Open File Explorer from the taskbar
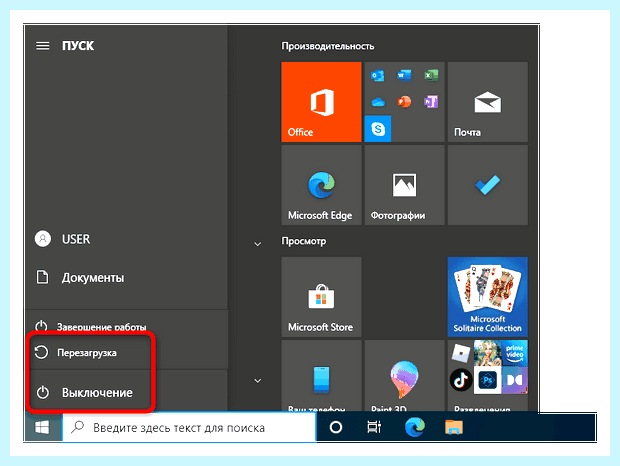Viewport: 620px width, 466px height. point(454,427)
